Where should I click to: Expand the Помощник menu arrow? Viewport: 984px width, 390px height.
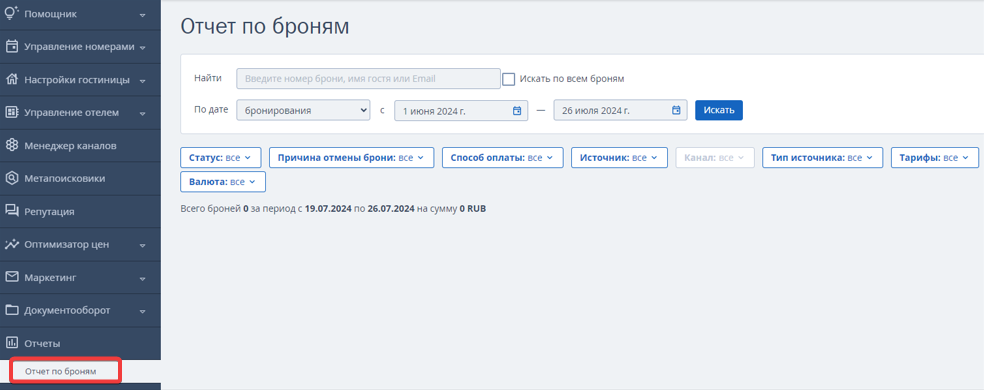[x=142, y=14]
